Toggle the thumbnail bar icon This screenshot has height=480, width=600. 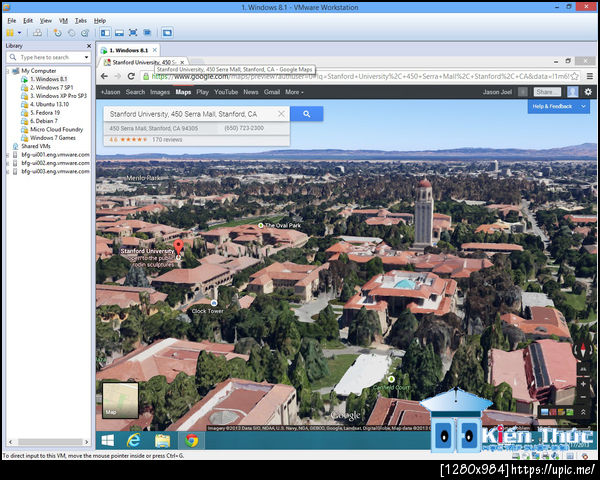pyautogui.click(x=119, y=33)
